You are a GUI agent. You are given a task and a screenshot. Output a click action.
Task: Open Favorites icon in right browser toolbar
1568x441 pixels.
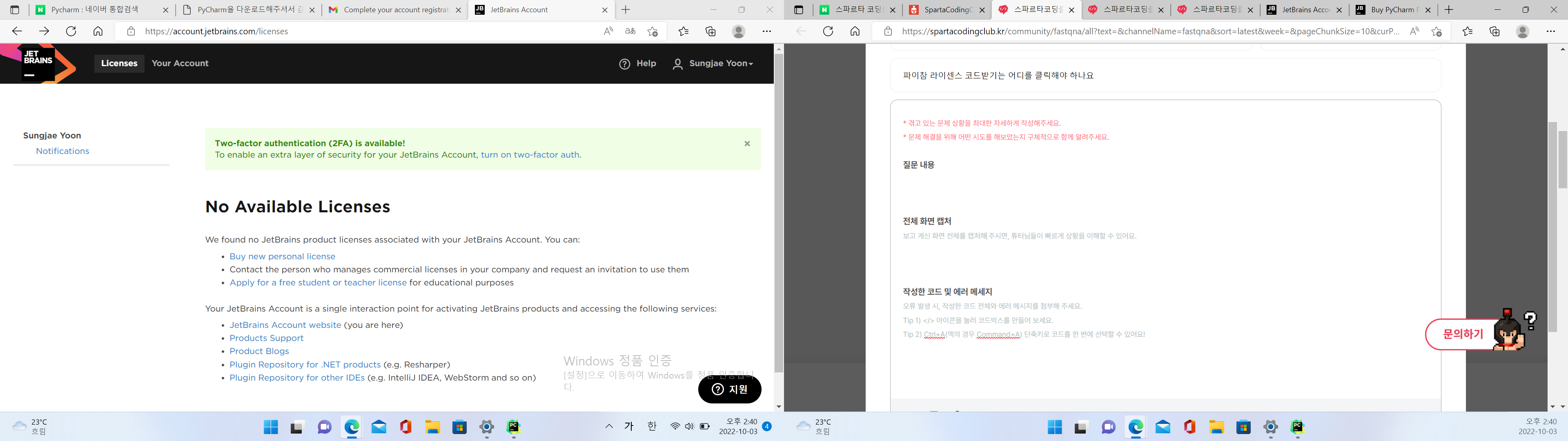tap(1468, 31)
